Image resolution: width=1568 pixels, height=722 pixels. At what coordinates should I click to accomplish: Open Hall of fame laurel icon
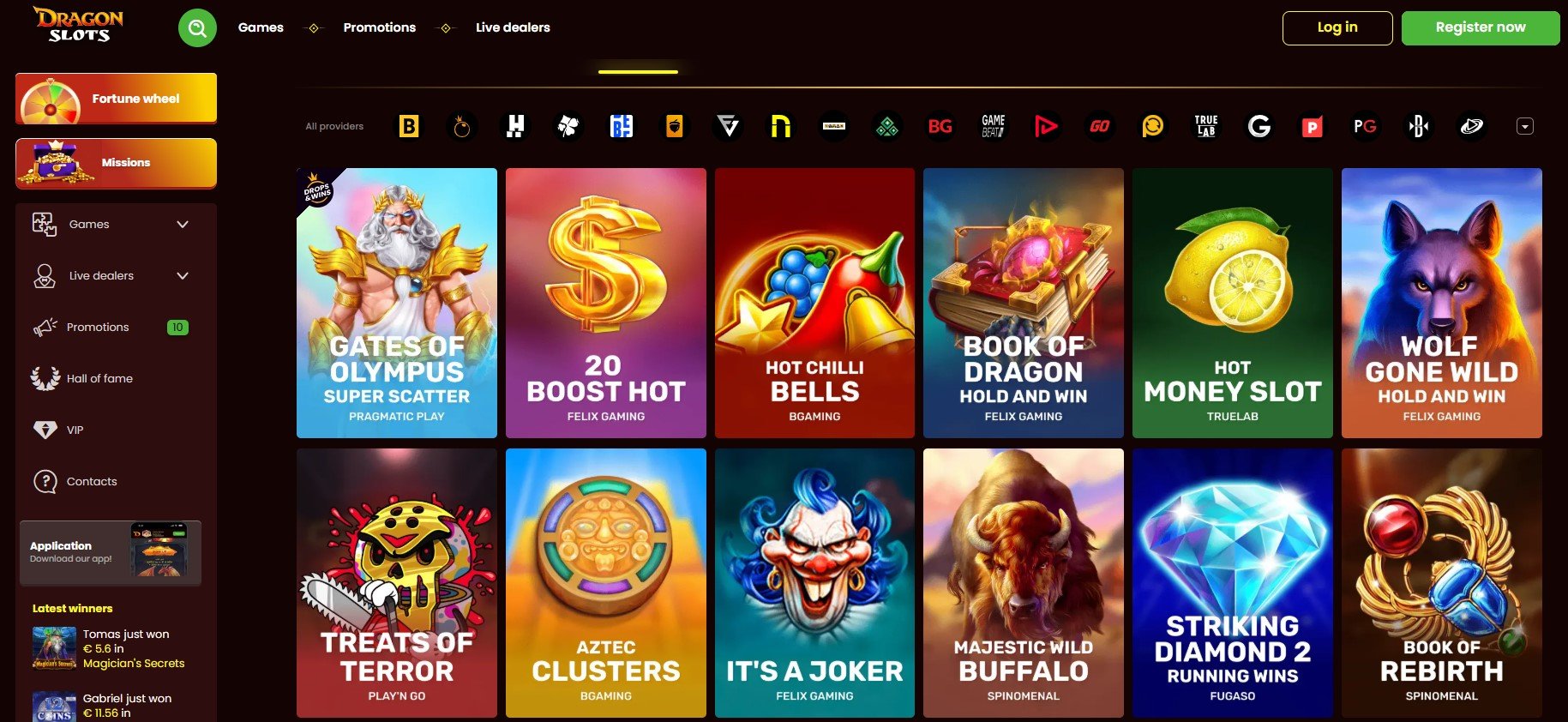tap(45, 378)
